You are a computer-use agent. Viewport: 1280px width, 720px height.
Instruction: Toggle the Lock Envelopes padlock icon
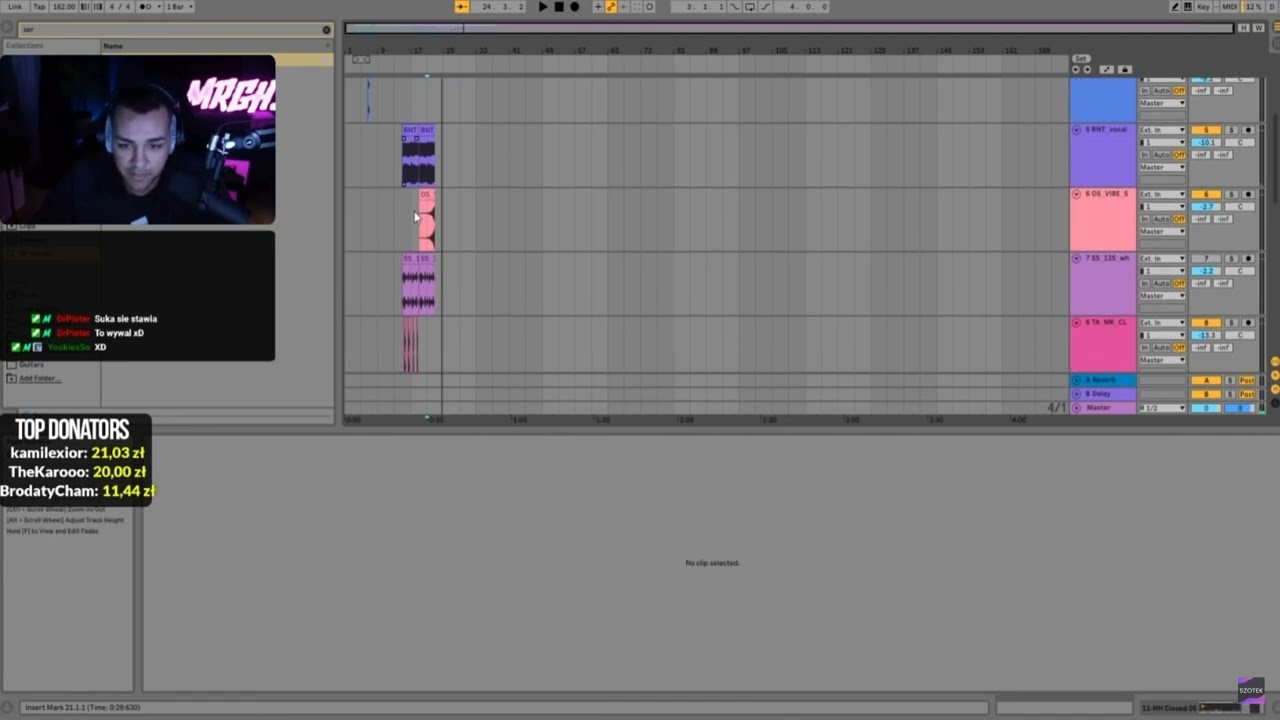pos(1125,70)
